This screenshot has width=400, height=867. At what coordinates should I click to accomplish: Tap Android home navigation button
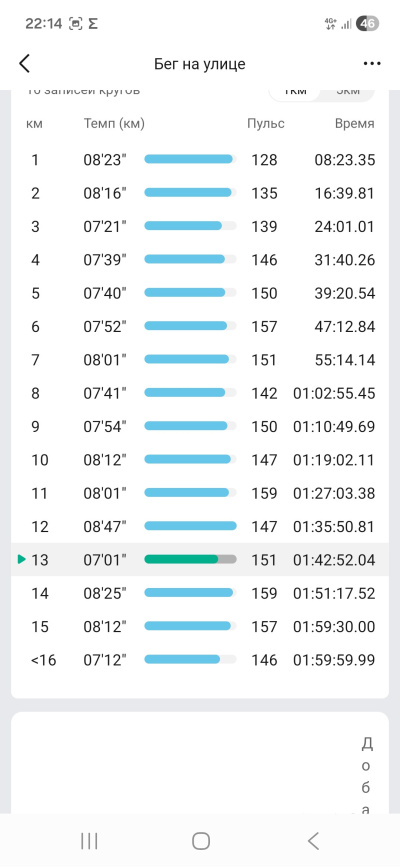(x=200, y=841)
